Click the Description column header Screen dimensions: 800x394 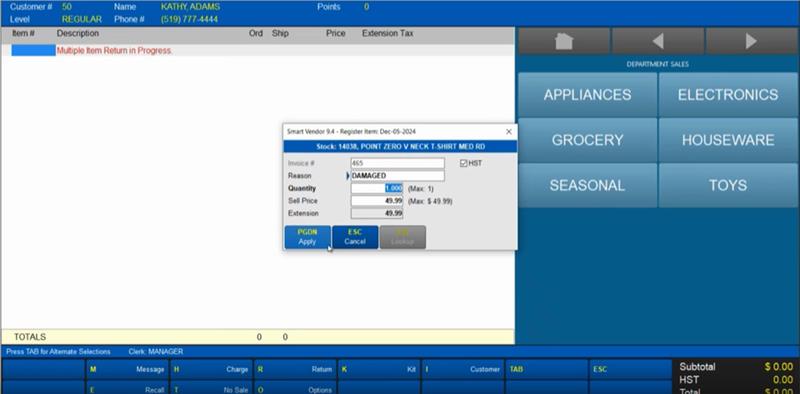click(78, 33)
